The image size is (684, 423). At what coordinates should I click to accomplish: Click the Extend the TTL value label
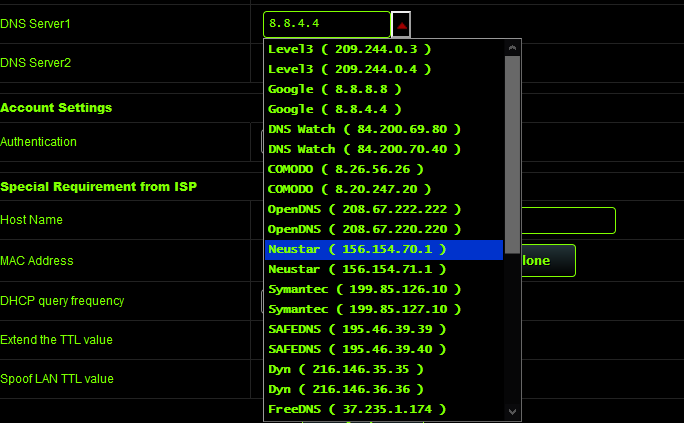point(56,340)
